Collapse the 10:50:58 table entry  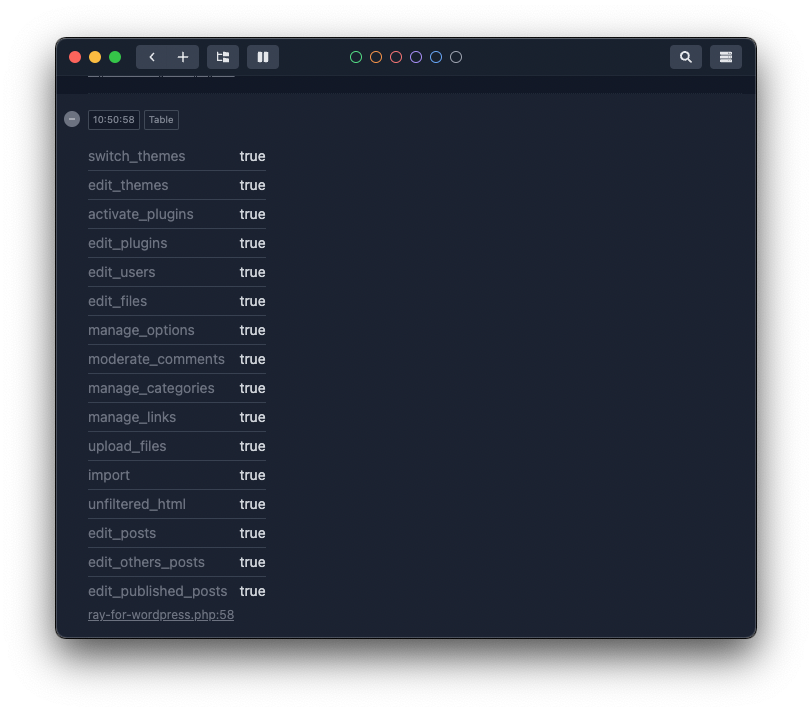[72, 119]
